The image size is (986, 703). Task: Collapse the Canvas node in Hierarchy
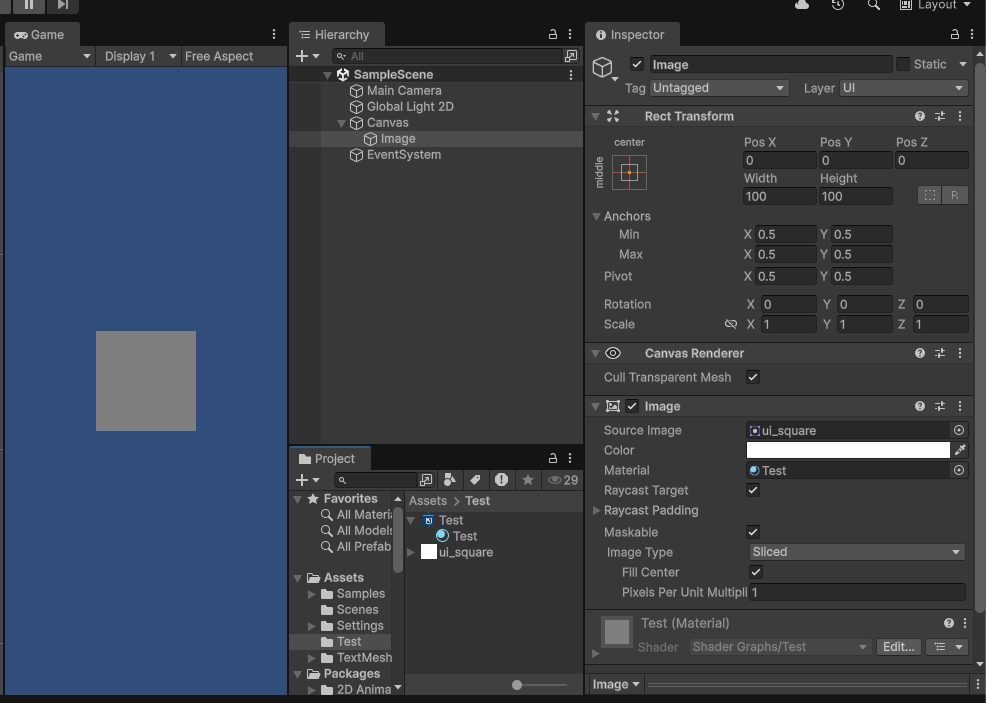pyautogui.click(x=341, y=123)
